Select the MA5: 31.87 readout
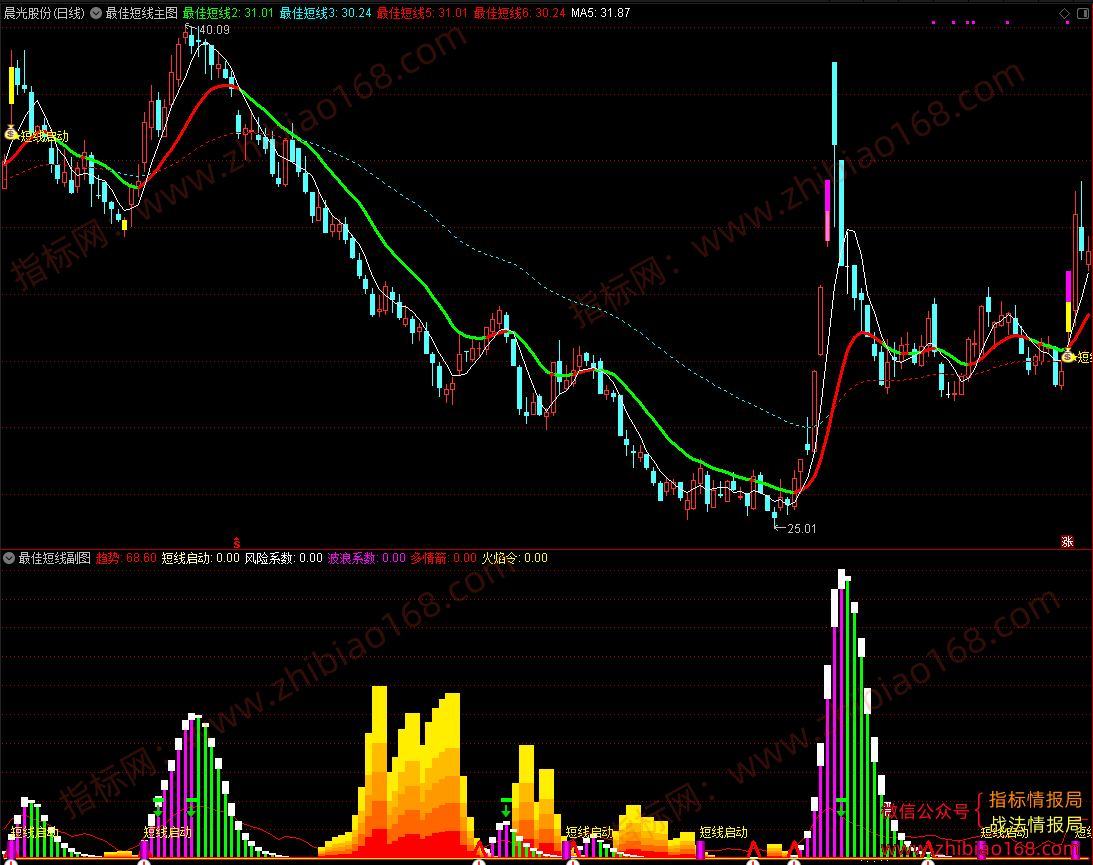Image resolution: width=1093 pixels, height=865 pixels. (600, 13)
